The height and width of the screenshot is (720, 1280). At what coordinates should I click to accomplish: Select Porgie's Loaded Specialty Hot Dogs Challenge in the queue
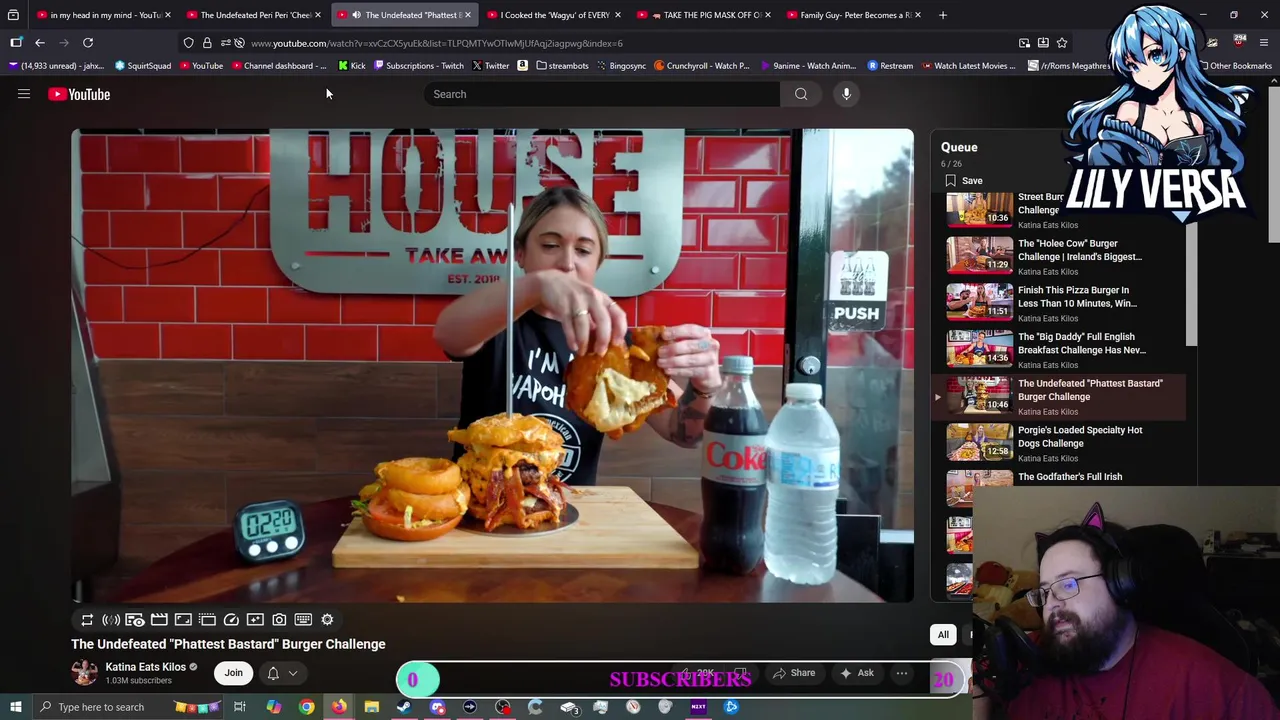click(1060, 444)
